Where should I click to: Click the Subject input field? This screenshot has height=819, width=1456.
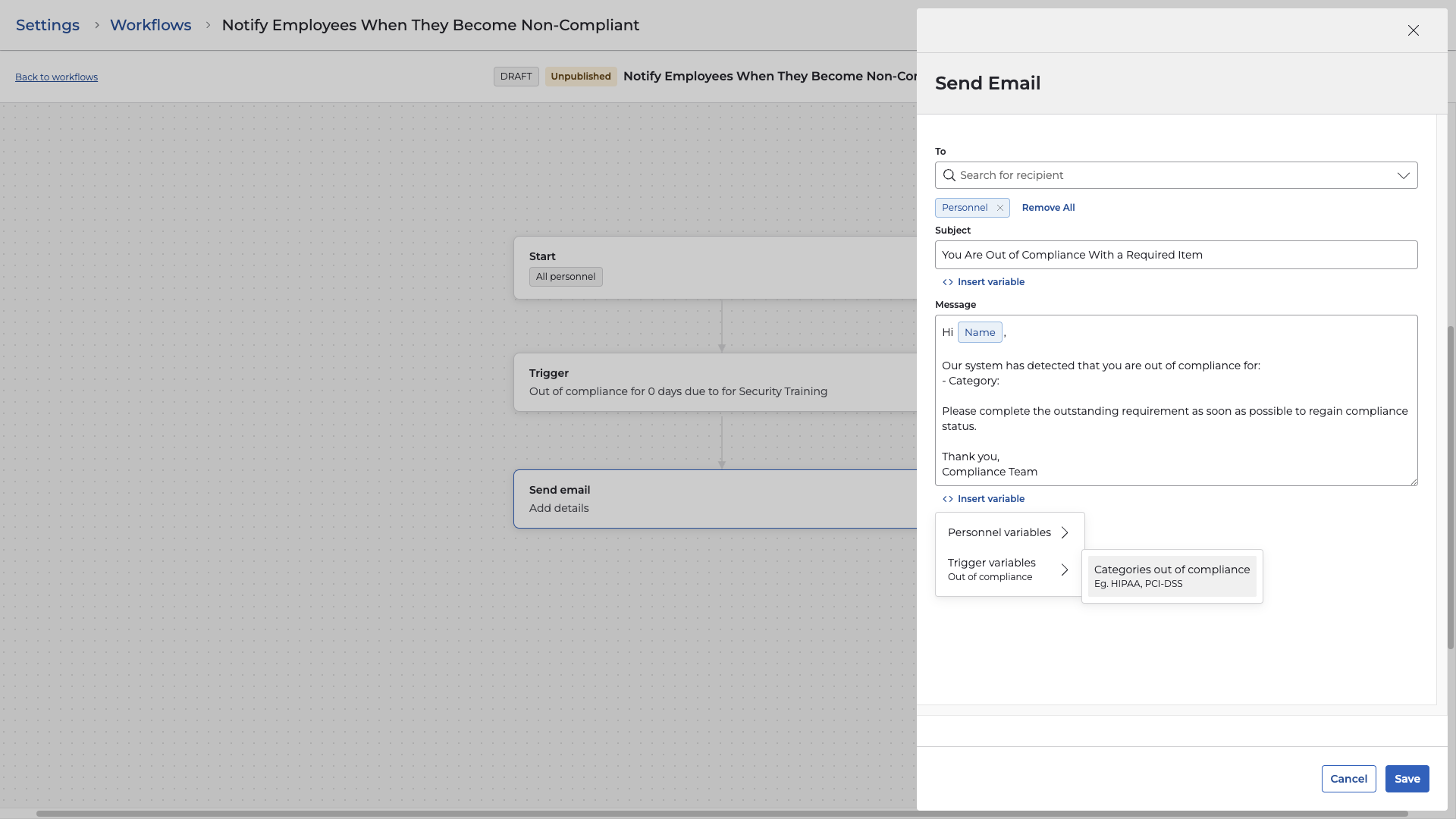(x=1175, y=255)
